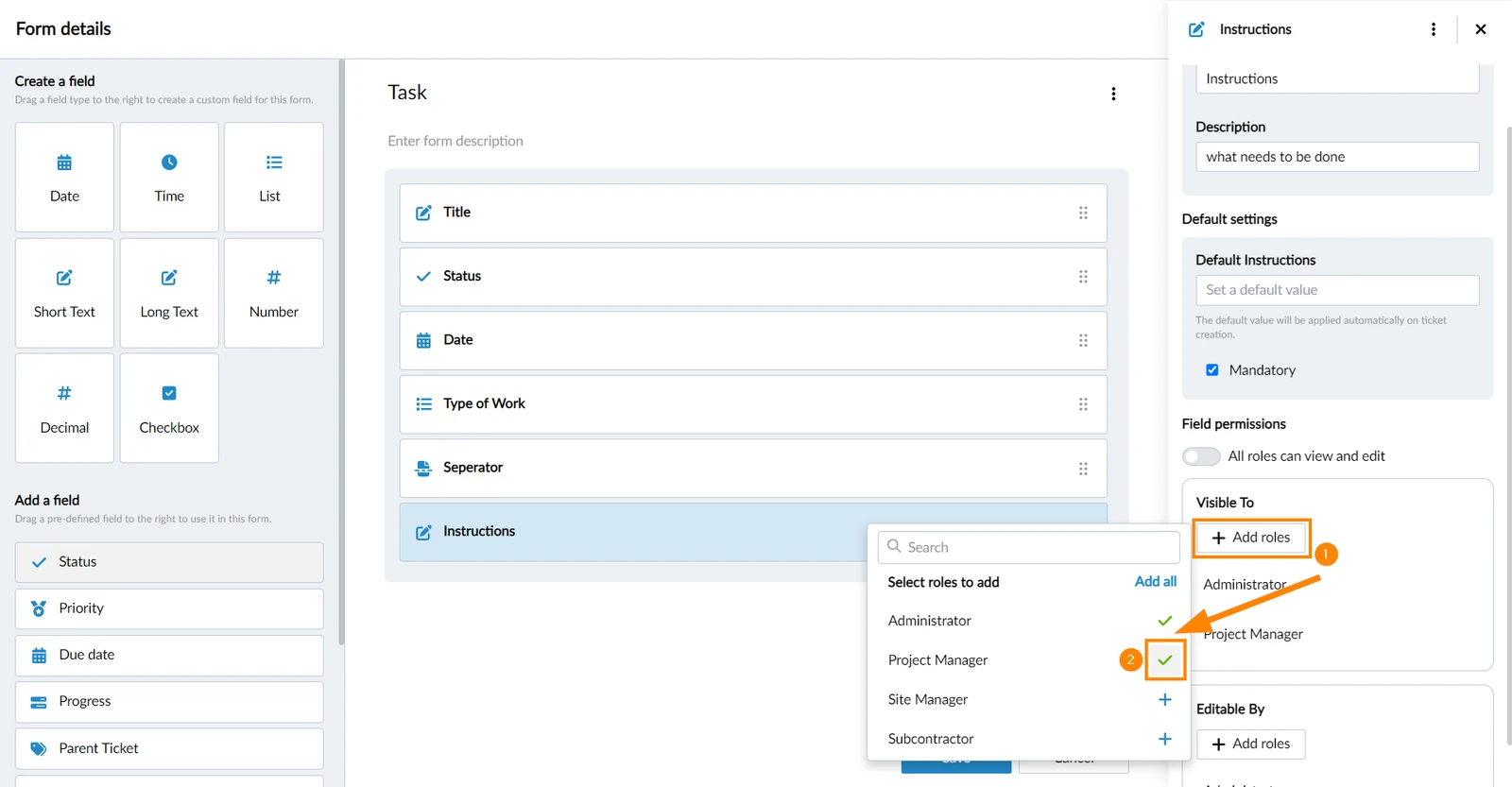Uncheck the Mandatory checkbox
Viewport: 1512px width, 787px height.
click(1212, 370)
